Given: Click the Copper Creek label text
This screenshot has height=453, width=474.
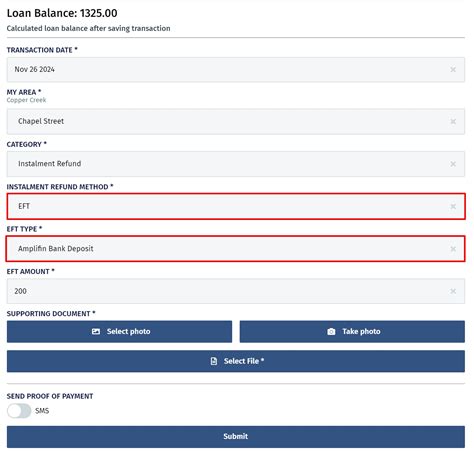Looking at the screenshot, I should [26, 100].
